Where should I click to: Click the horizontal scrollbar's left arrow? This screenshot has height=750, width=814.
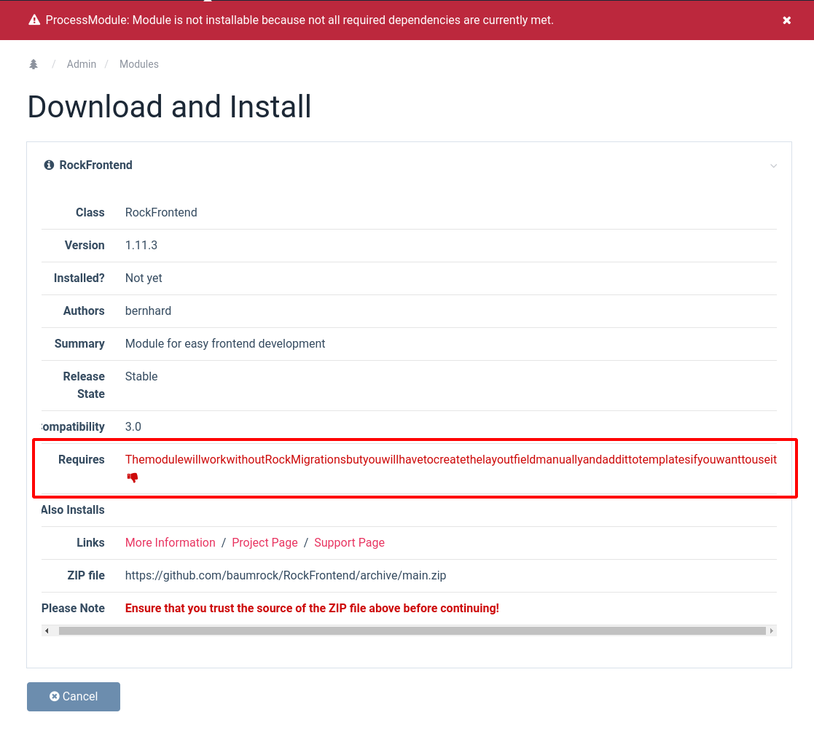coord(46,631)
